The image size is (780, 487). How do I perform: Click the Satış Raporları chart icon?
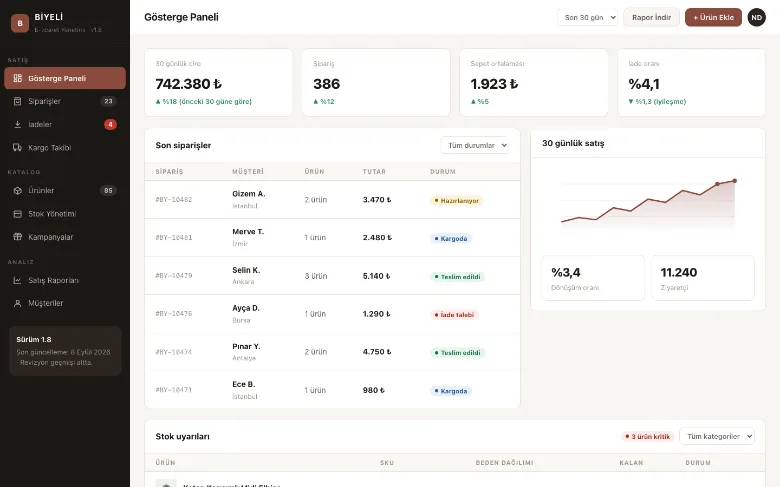(17, 280)
